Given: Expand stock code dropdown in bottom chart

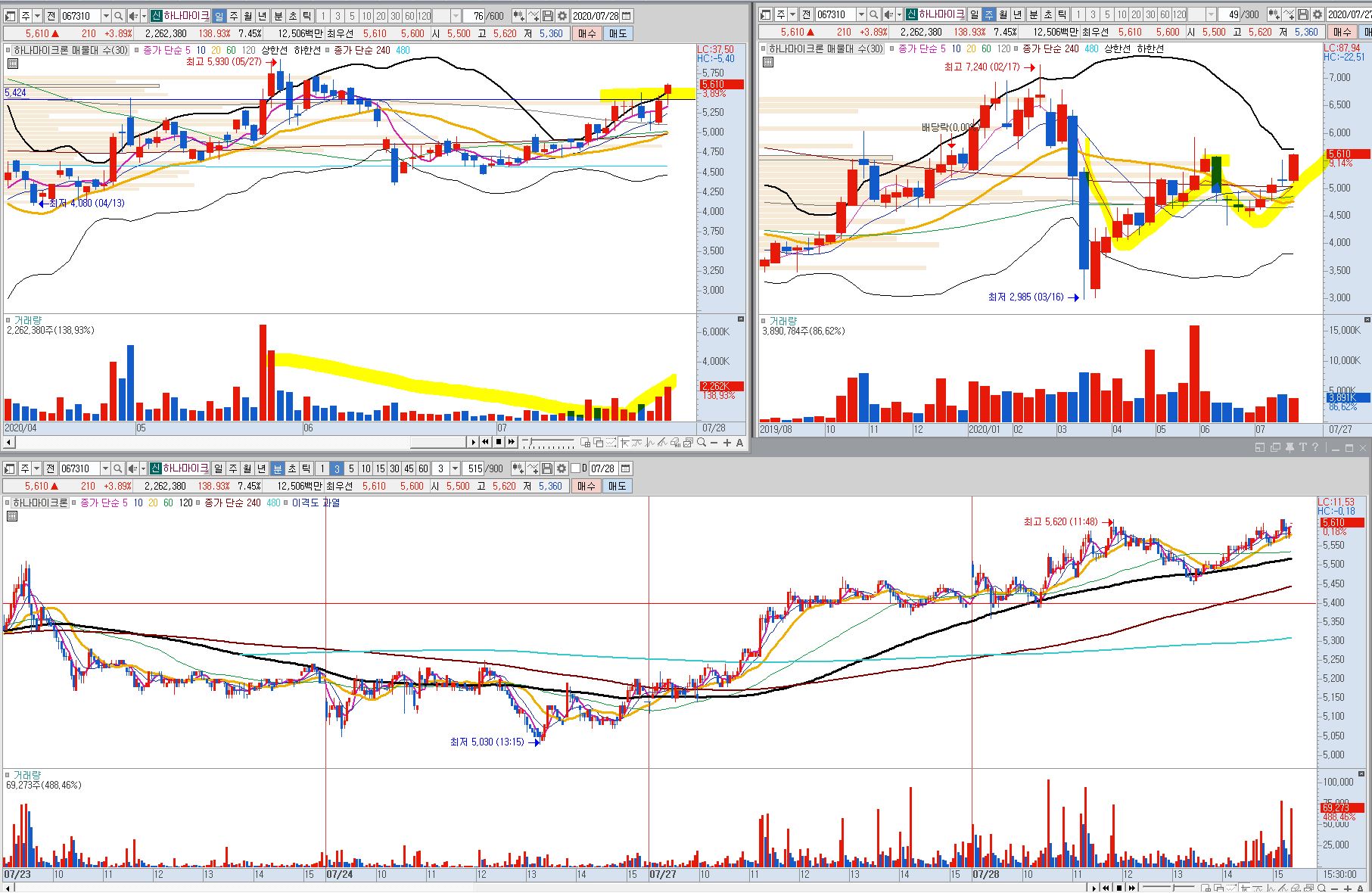Looking at the screenshot, I should coord(105,468).
